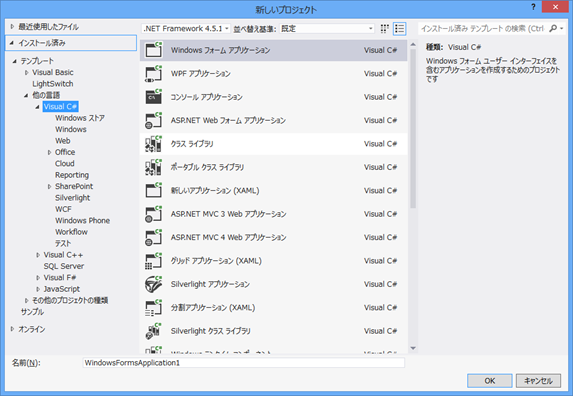Switch to small icons grid view
The width and height of the screenshot is (573, 396).
click(384, 28)
